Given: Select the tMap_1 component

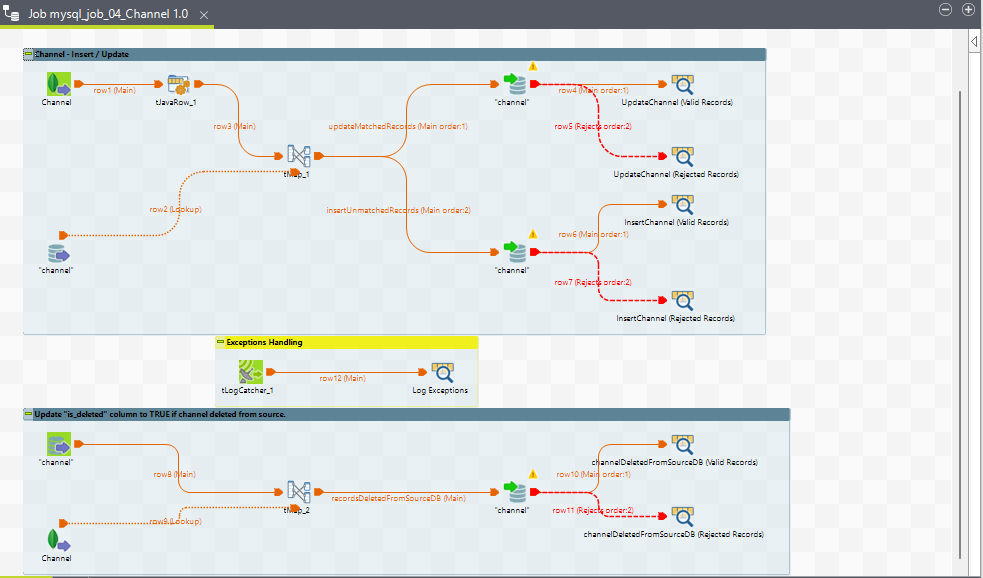Looking at the screenshot, I should (298, 156).
